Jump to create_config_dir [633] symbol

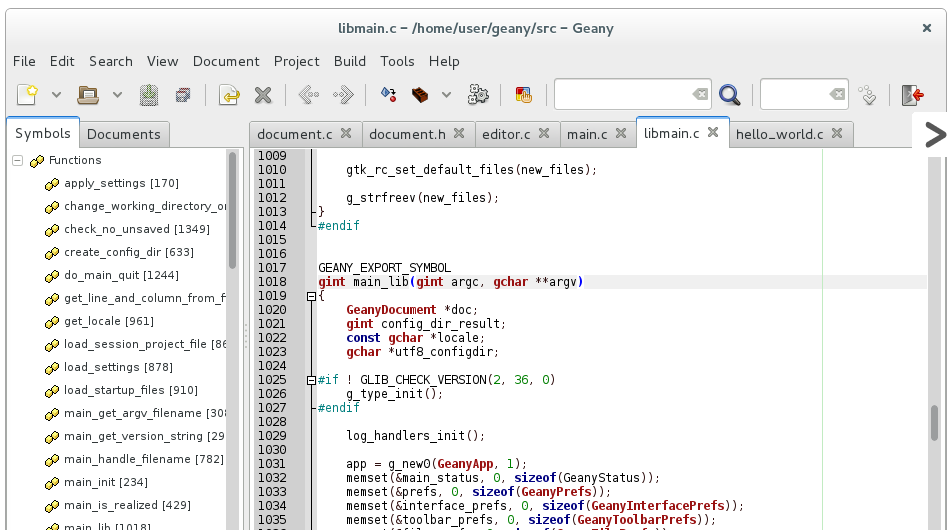coord(129,252)
